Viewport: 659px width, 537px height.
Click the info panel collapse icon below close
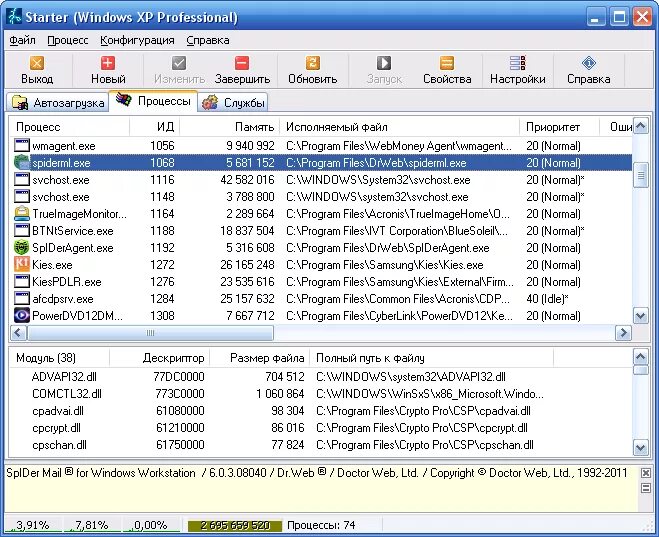[646, 488]
